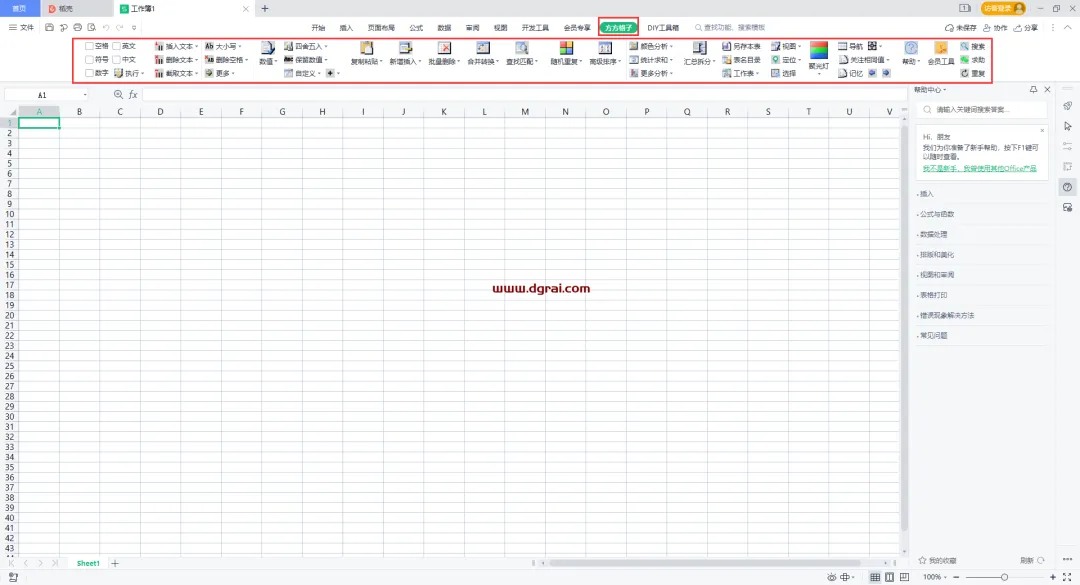Click the 高级排序 (advanced sort) icon

click(605, 48)
